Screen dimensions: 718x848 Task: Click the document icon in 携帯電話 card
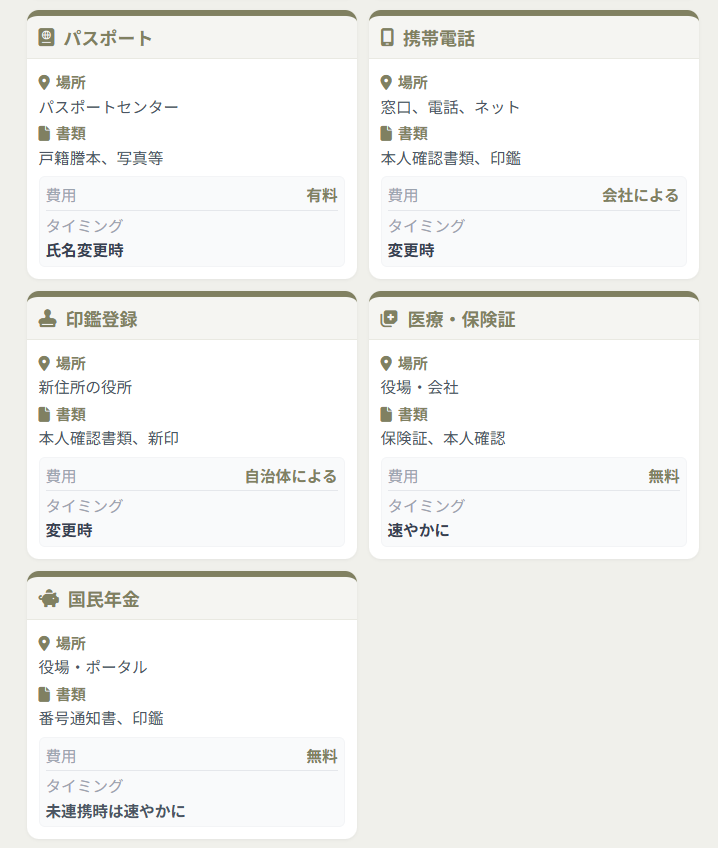click(x=386, y=133)
